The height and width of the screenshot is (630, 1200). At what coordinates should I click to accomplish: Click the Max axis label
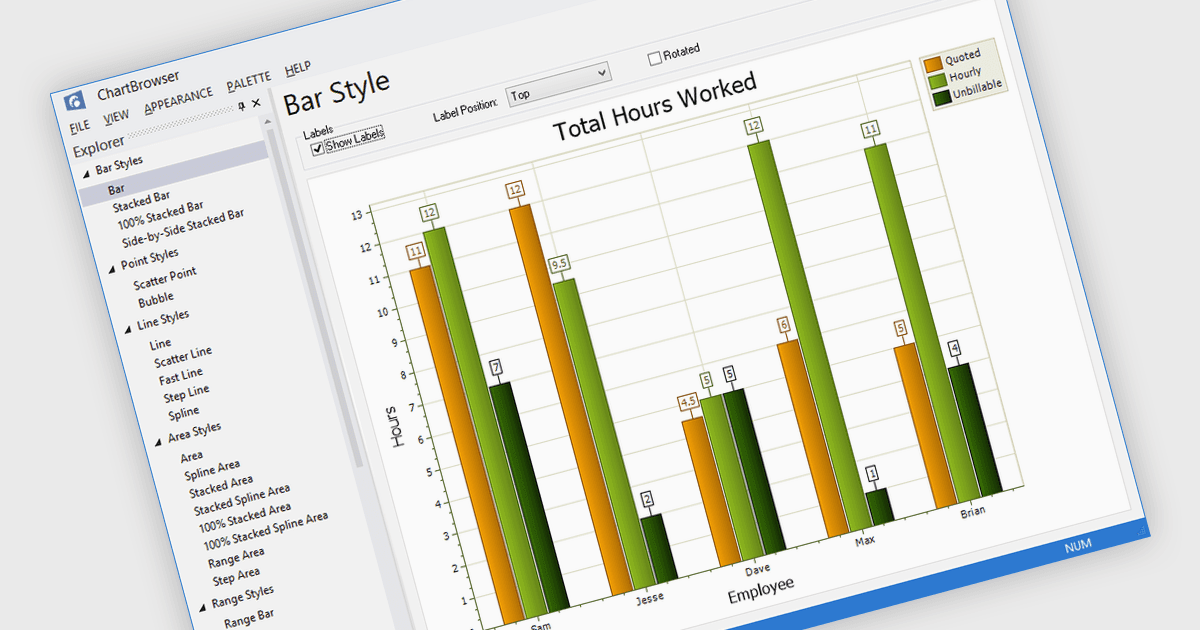click(x=868, y=541)
